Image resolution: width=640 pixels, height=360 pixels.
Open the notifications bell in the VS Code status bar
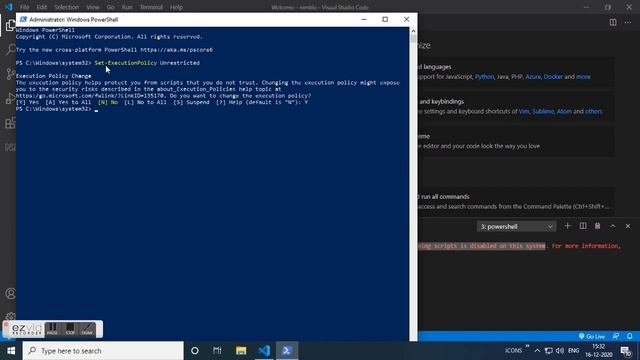click(x=629, y=336)
